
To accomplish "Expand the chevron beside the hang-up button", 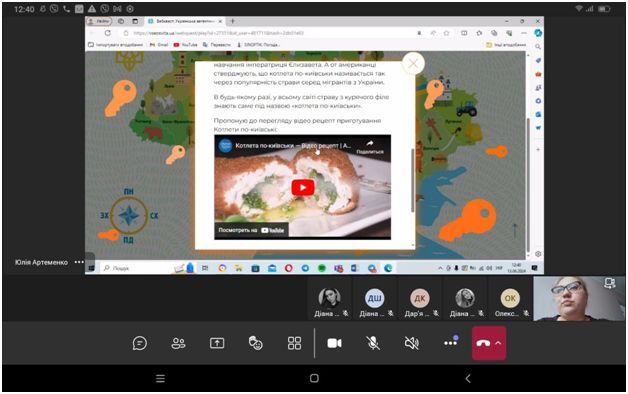I will point(498,343).
